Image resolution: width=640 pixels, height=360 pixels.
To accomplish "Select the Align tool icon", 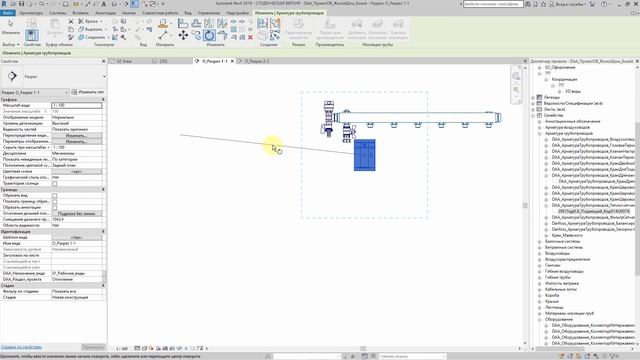I will point(183,23).
